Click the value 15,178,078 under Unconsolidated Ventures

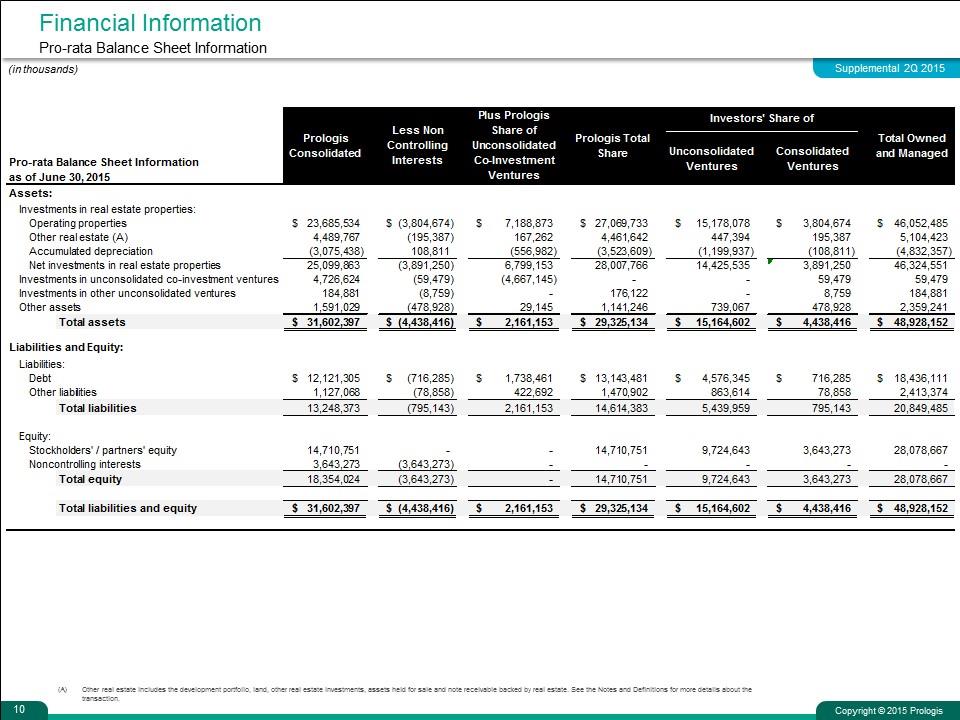point(722,223)
